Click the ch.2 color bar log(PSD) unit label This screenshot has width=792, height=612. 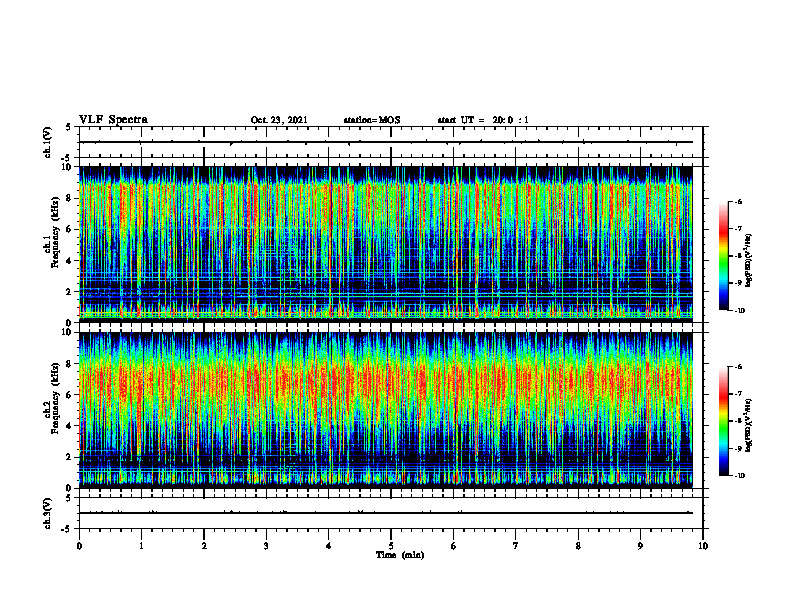749,425
